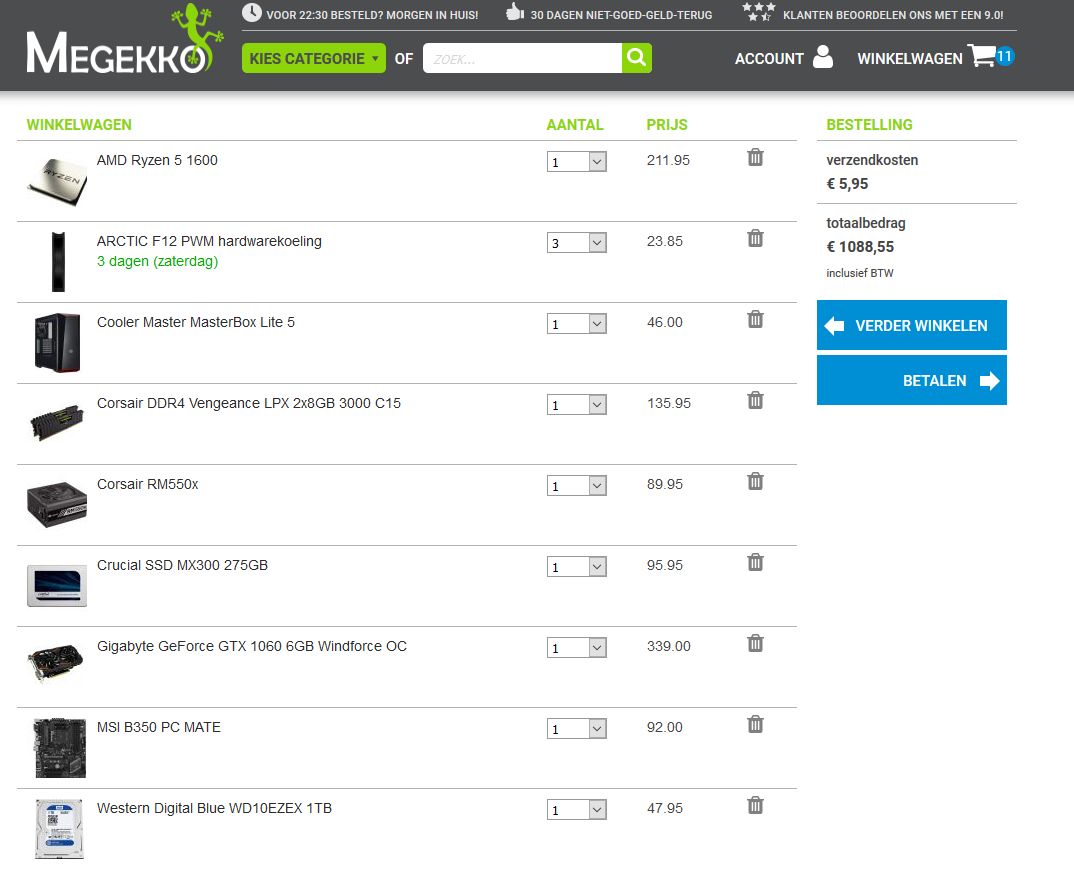Viewport: 1074px width, 877px height.
Task: Click the '3 dagen (zaterdag)' delivery text
Action: click(x=158, y=261)
